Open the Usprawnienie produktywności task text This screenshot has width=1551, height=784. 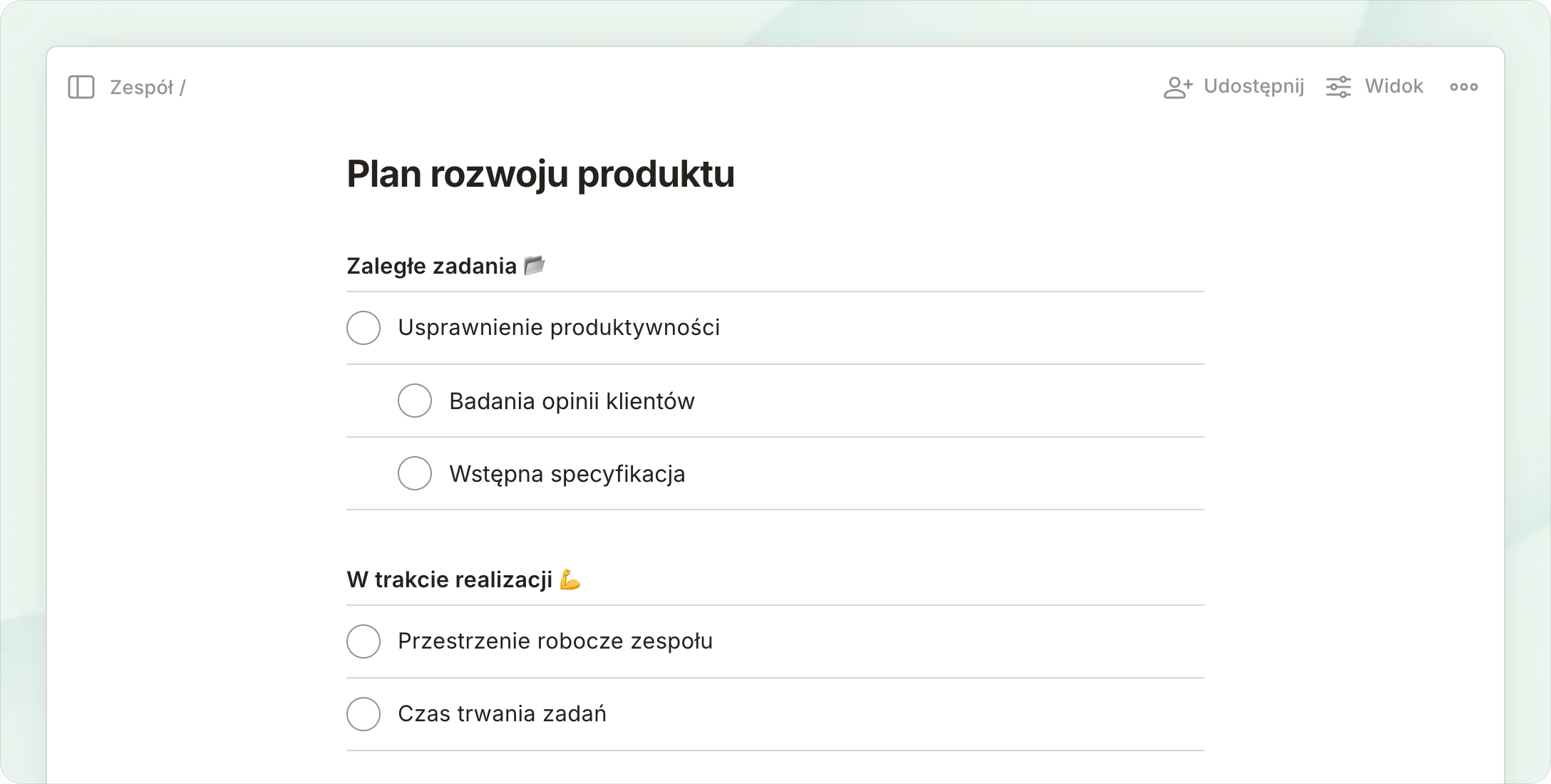(x=559, y=328)
